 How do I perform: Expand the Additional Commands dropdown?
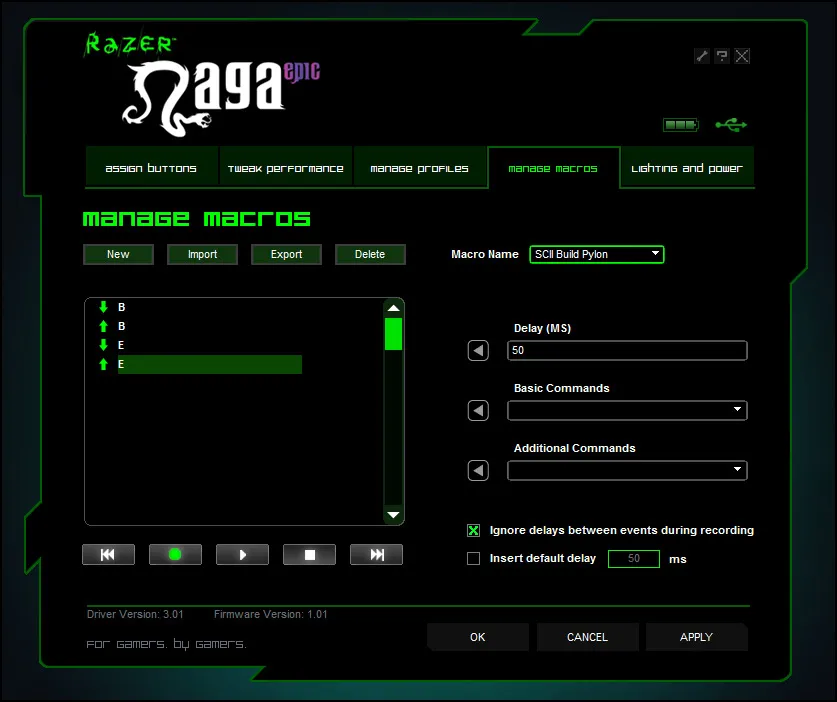627,470
